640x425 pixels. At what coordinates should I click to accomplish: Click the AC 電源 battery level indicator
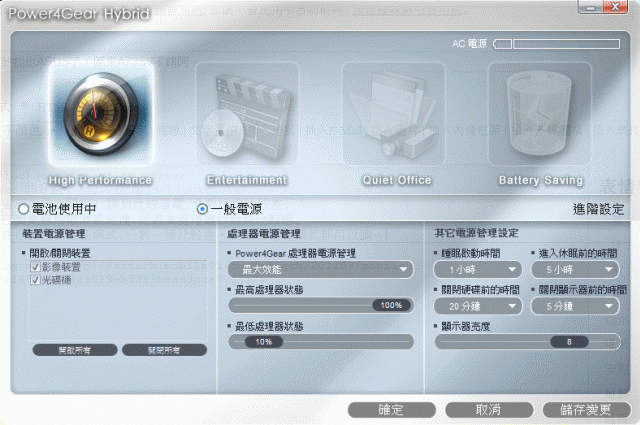[x=557, y=44]
